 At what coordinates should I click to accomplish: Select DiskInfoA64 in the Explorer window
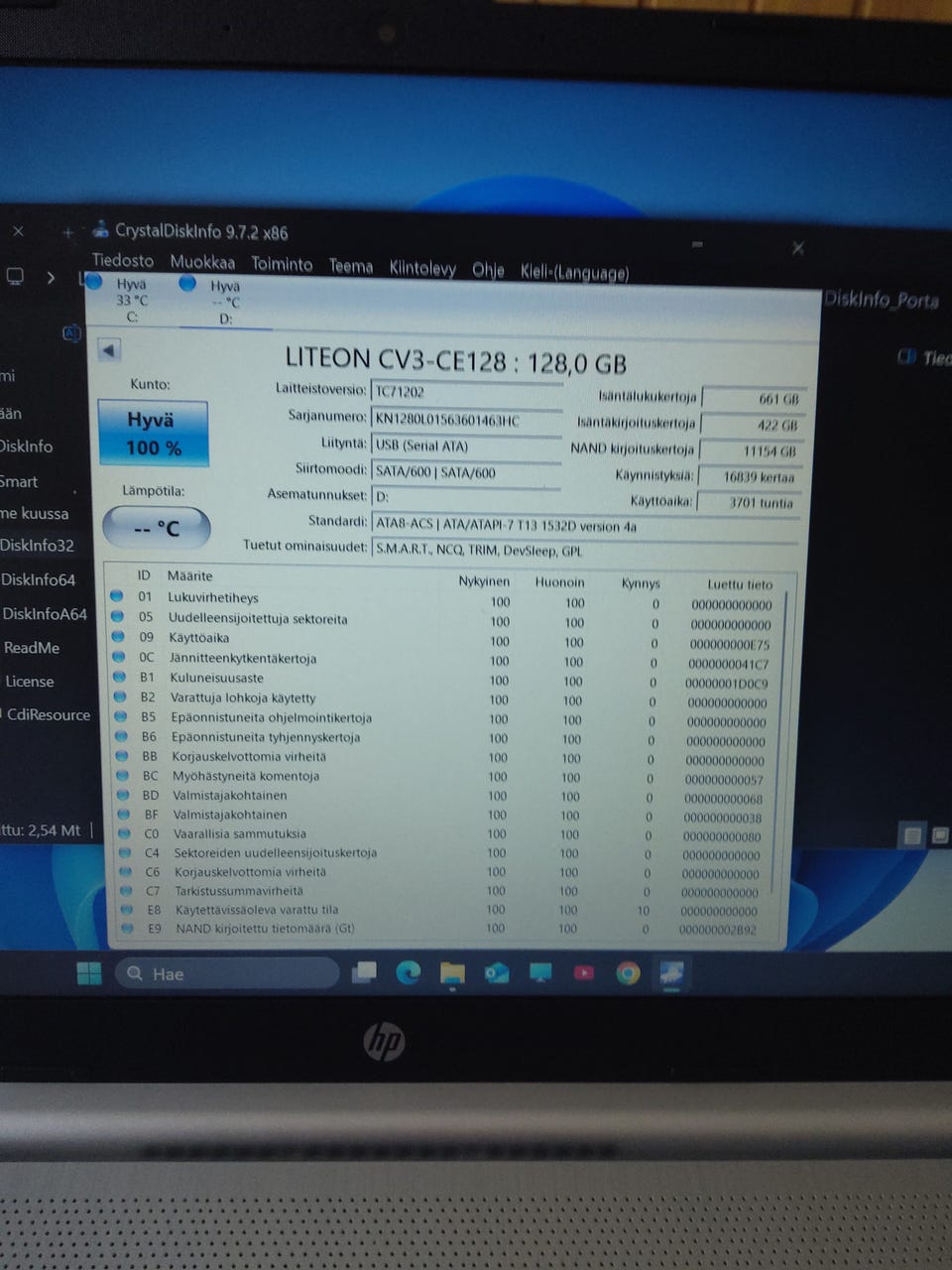44,614
